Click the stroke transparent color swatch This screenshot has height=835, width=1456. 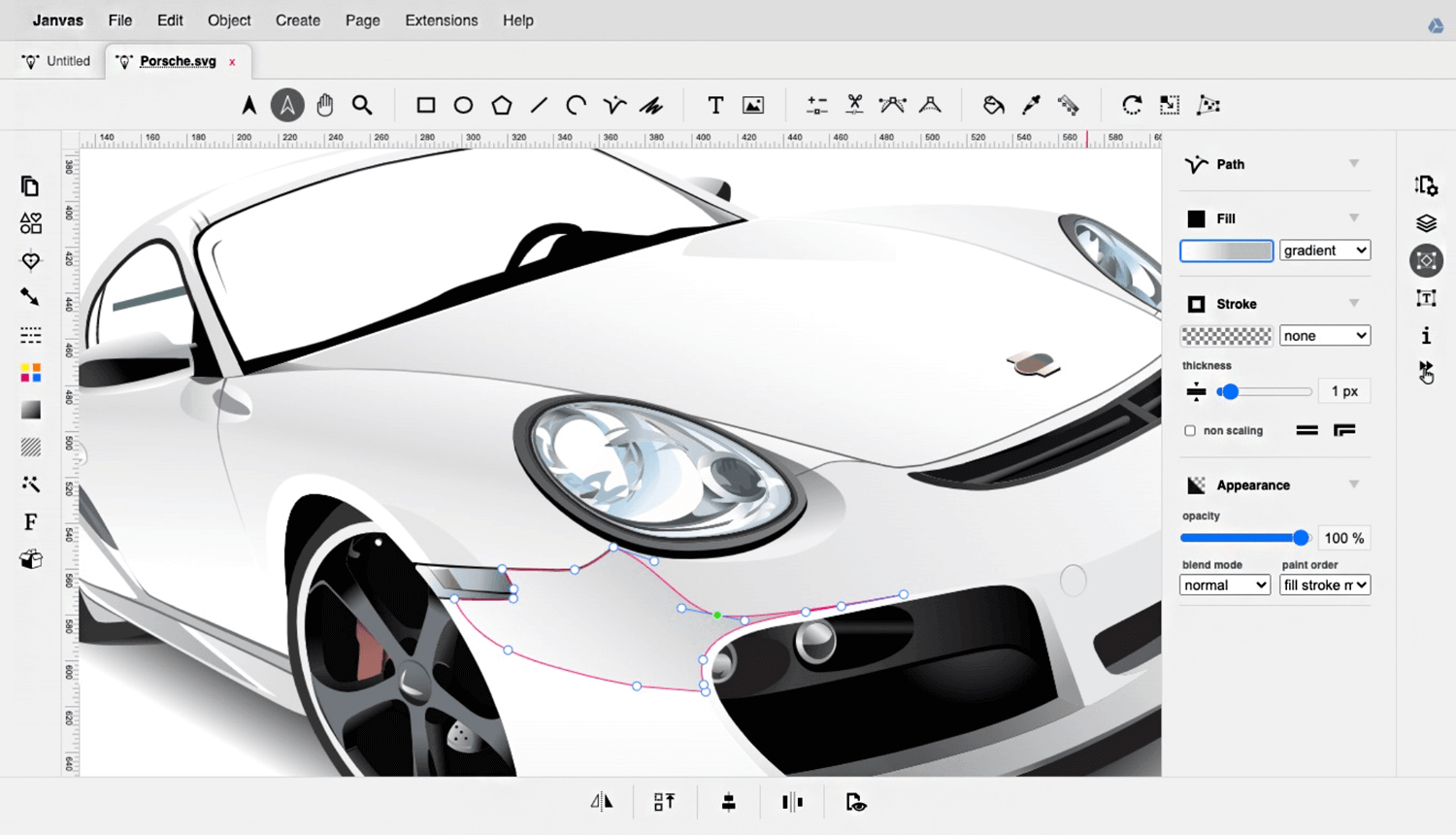coord(1227,336)
